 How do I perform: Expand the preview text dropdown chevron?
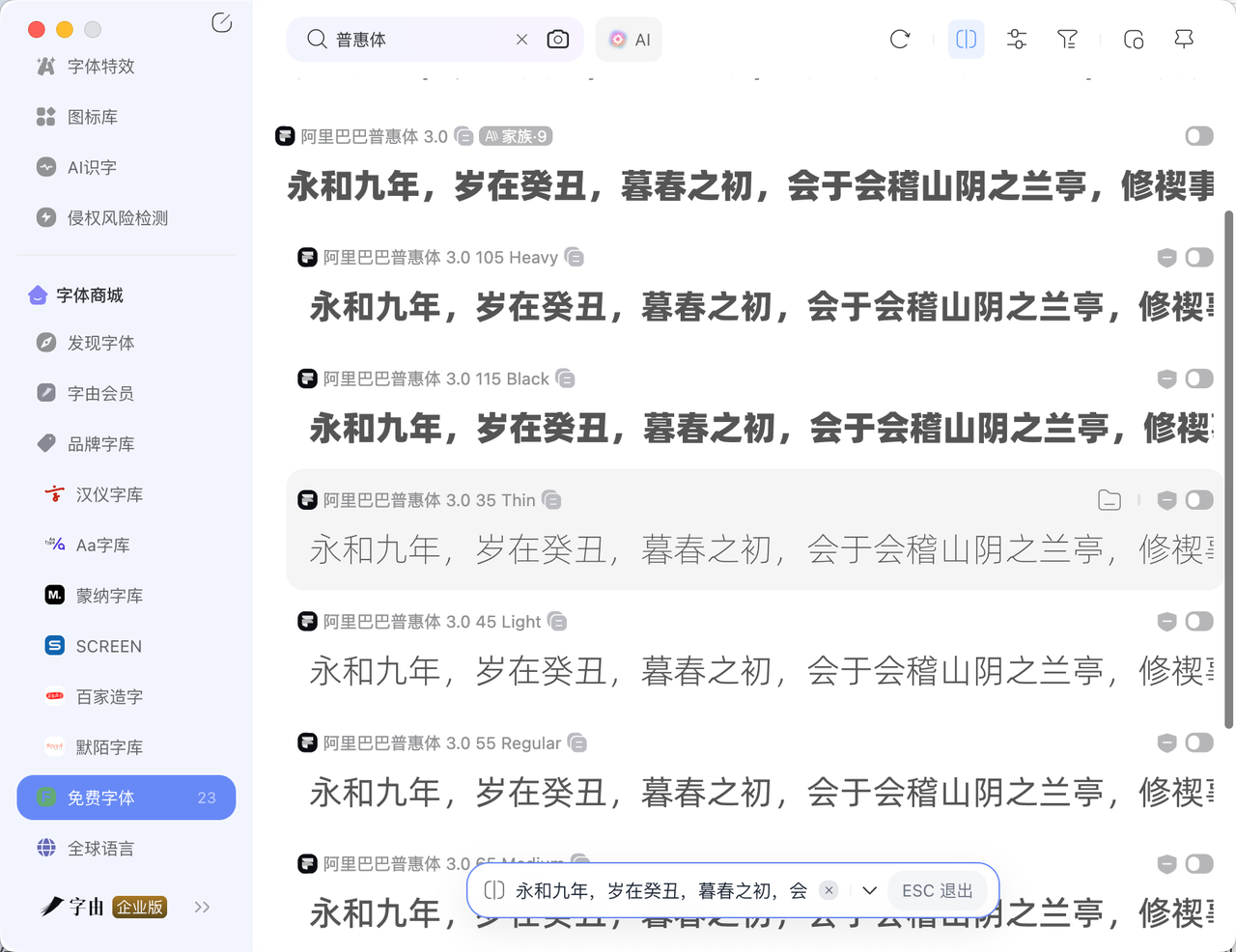pyautogui.click(x=869, y=890)
